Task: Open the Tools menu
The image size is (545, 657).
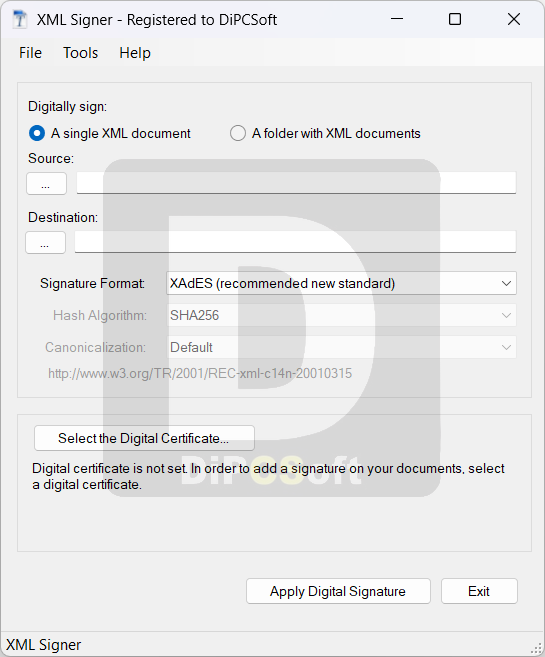Action: click(x=80, y=53)
